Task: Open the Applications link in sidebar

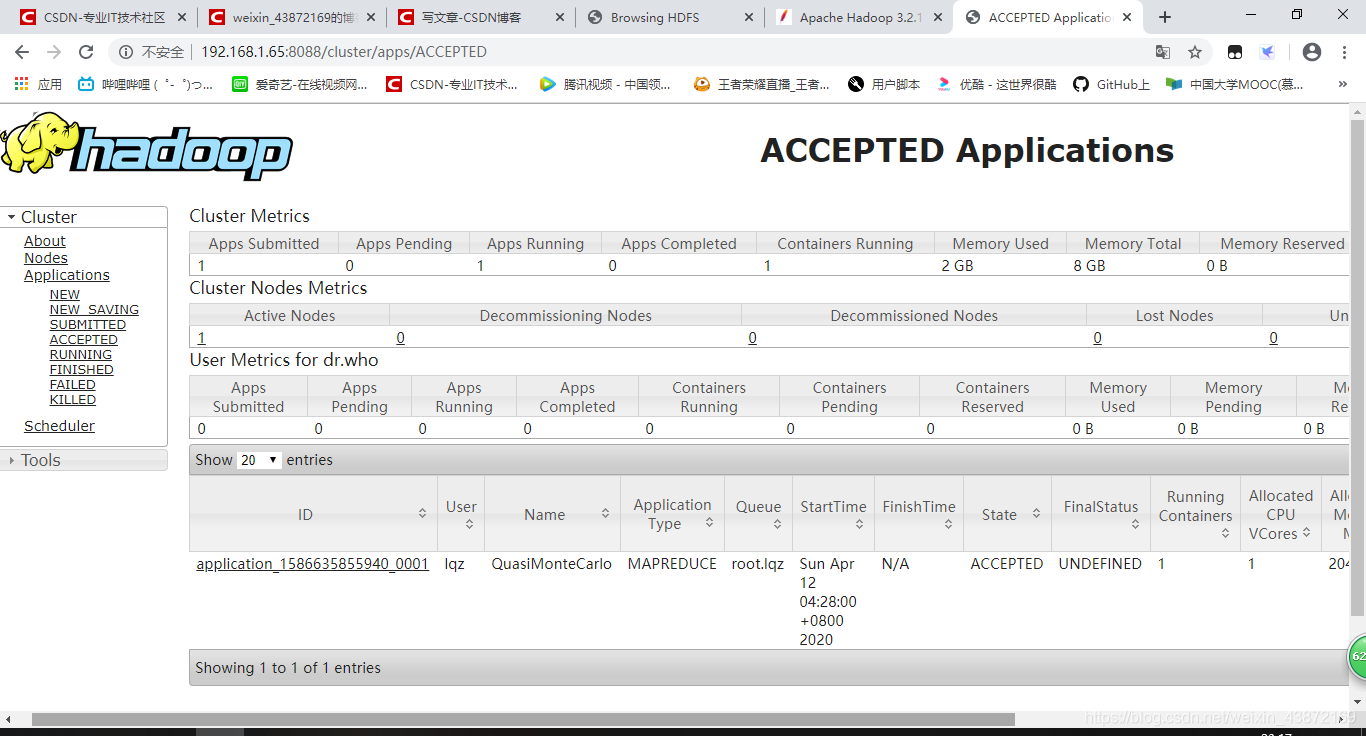Action: pyautogui.click(x=67, y=275)
